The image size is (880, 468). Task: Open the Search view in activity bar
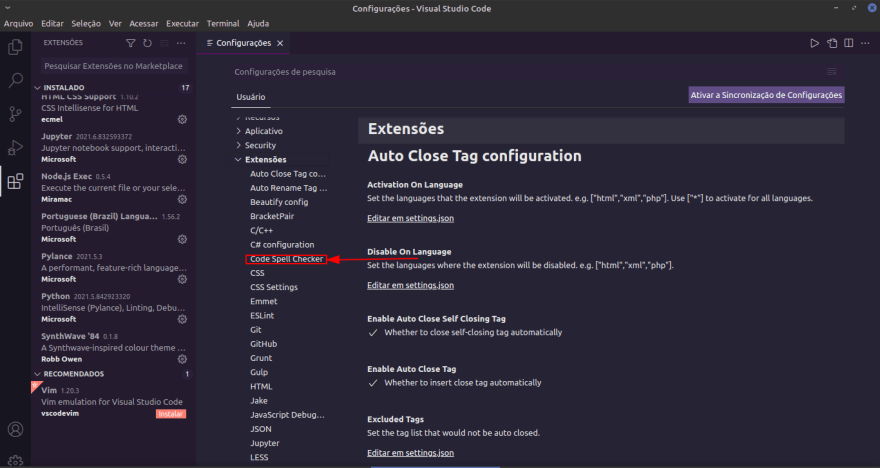15,80
